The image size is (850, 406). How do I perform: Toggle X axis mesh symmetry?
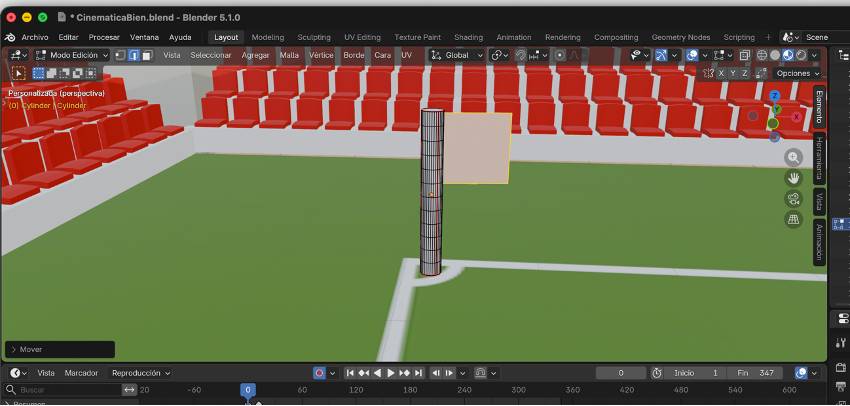pyautogui.click(x=721, y=73)
